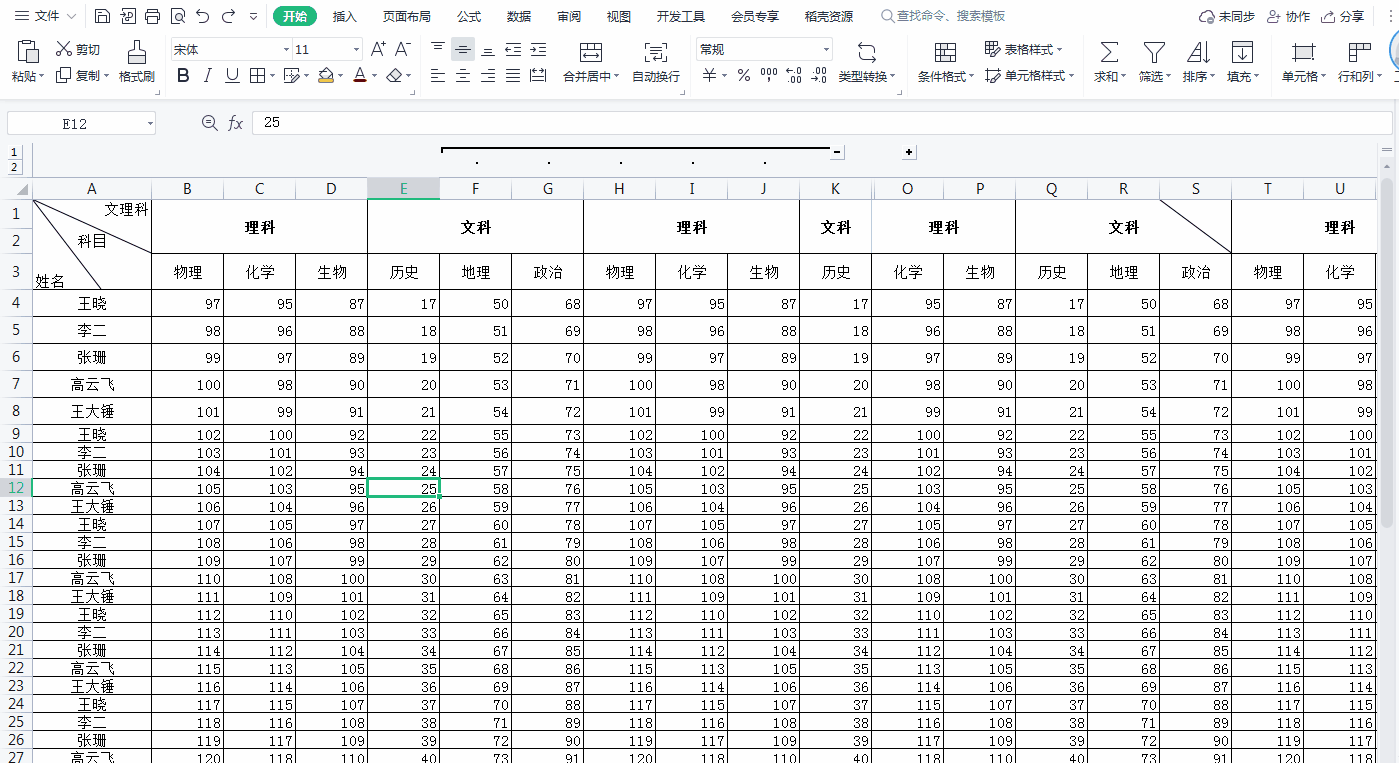Expand the hidden column group with plus button

pos(909,152)
